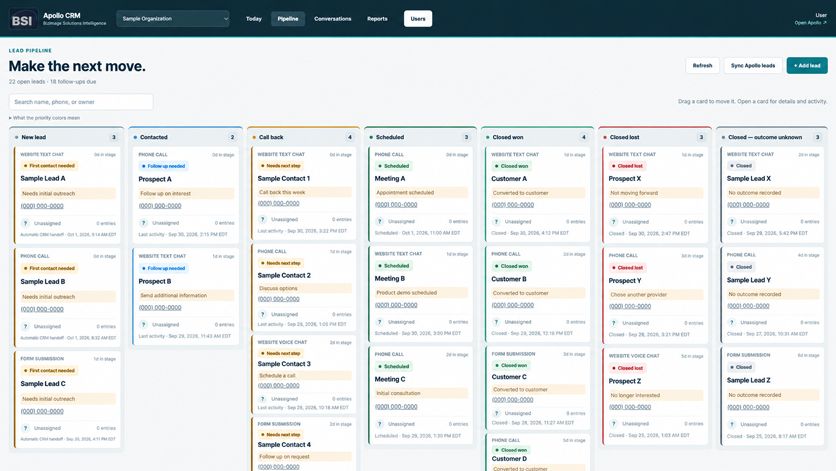Open the Sample Lead A card title
The width and height of the screenshot is (836, 471).
(x=43, y=179)
